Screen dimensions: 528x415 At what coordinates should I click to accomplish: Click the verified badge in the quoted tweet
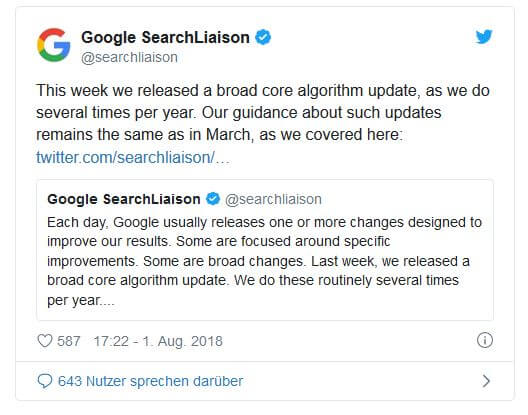click(213, 199)
